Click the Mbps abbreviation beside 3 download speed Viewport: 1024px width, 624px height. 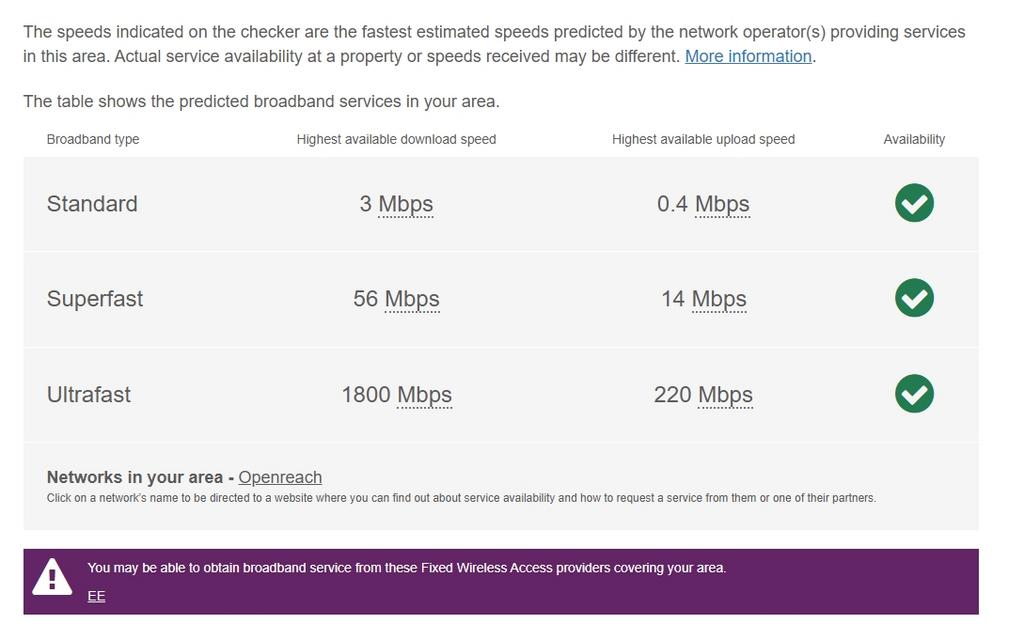click(406, 204)
